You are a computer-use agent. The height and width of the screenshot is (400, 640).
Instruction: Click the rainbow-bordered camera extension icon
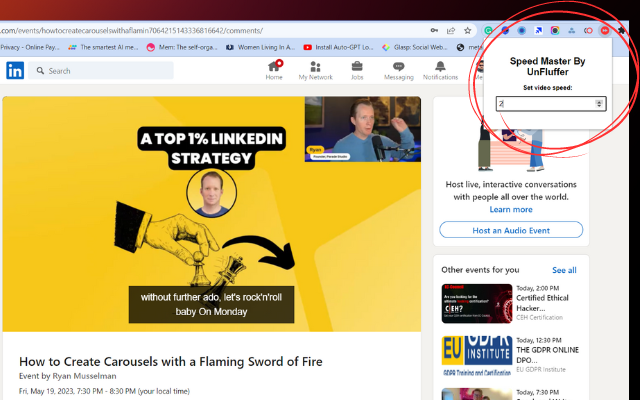pos(555,31)
